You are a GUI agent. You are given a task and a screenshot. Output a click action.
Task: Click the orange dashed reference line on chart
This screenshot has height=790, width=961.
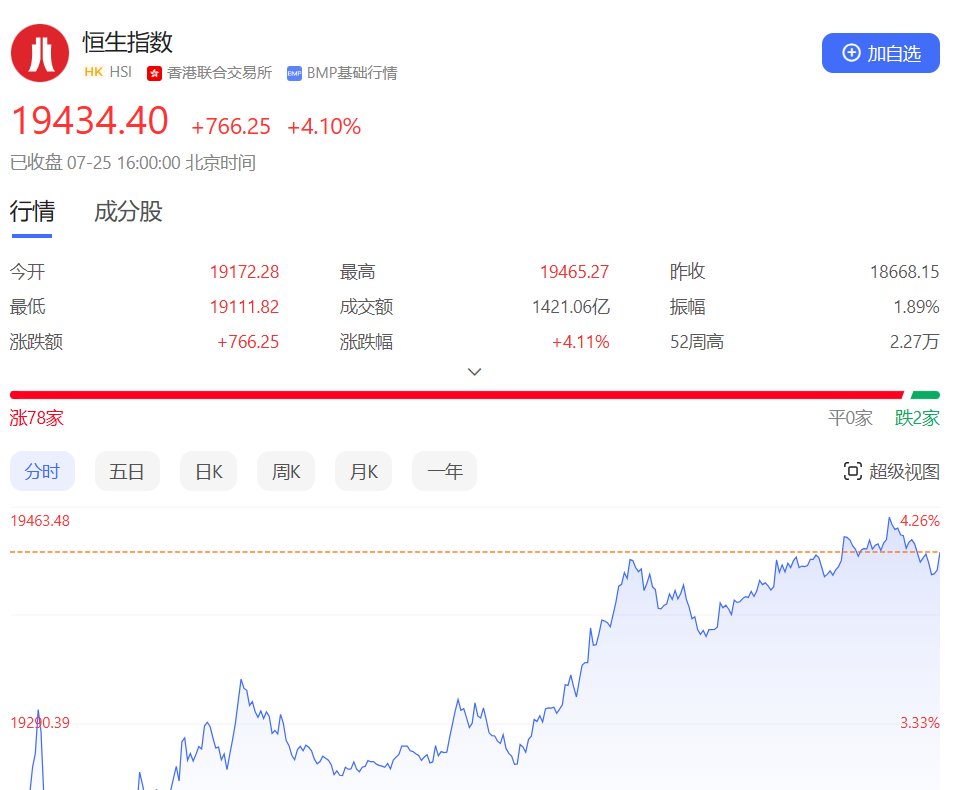tap(475, 552)
